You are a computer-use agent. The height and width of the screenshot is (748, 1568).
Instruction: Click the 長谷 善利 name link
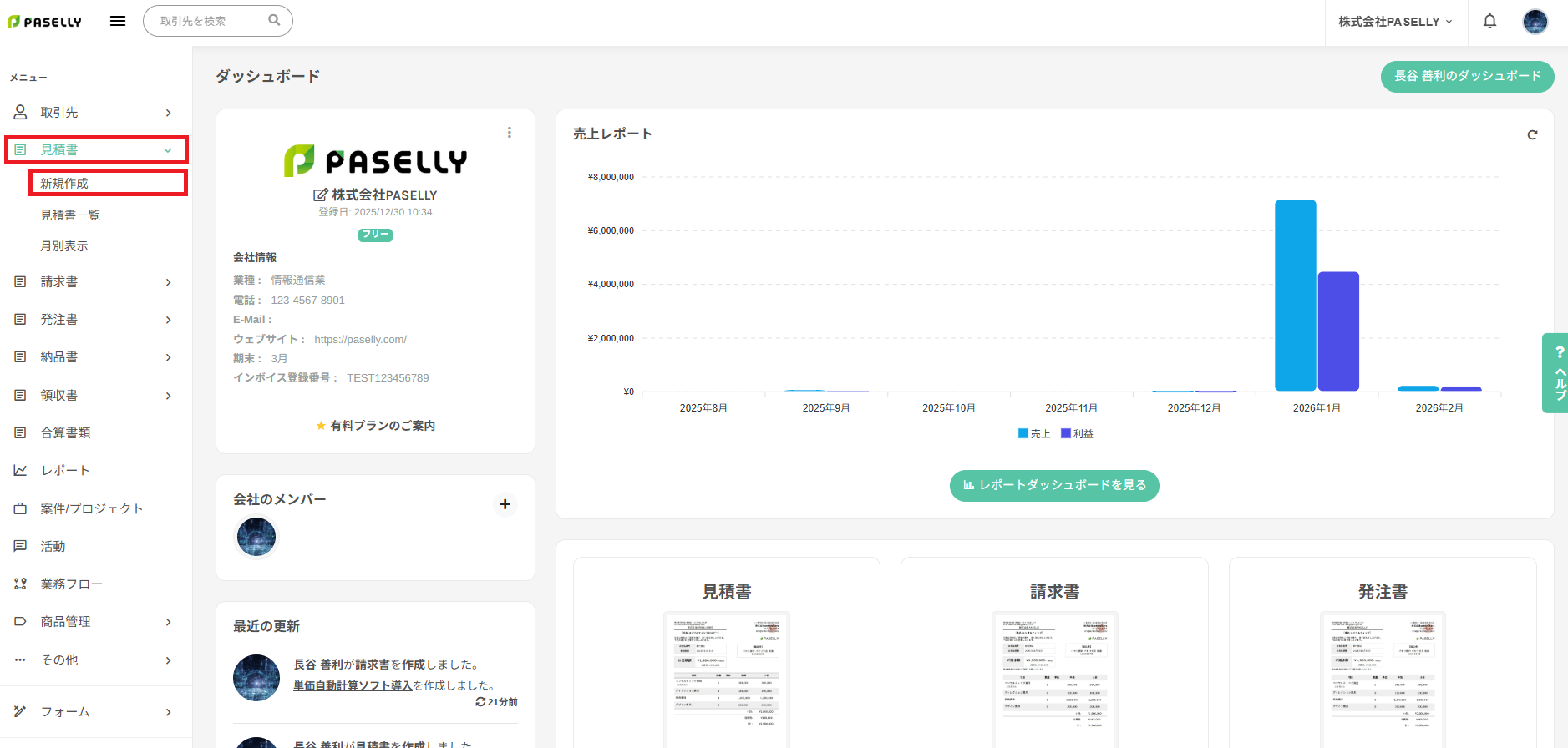click(318, 665)
